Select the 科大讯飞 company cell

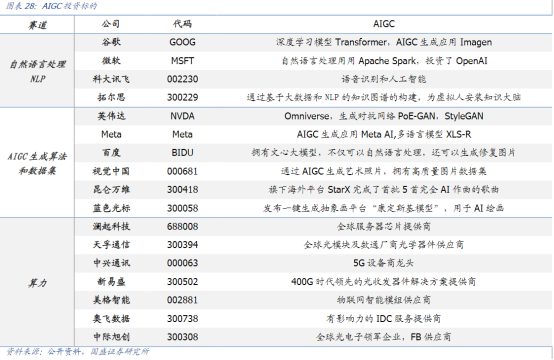[111, 79]
